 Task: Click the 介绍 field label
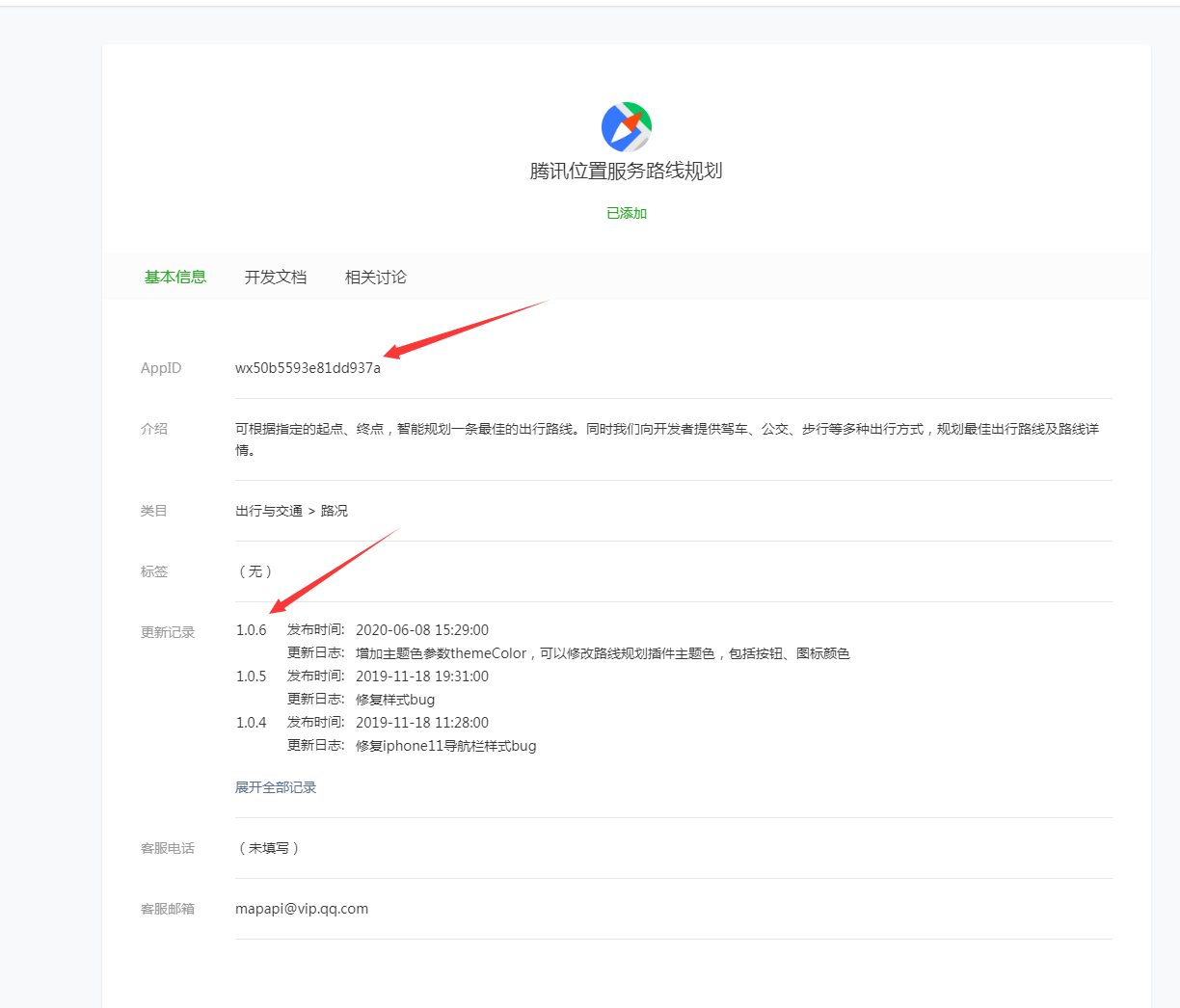coord(154,429)
